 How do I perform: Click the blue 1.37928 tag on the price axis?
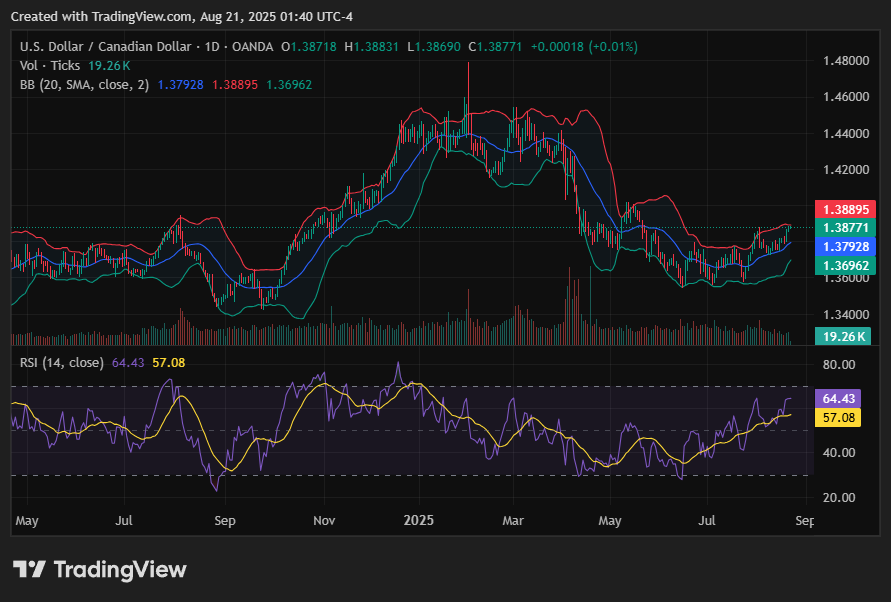[846, 246]
